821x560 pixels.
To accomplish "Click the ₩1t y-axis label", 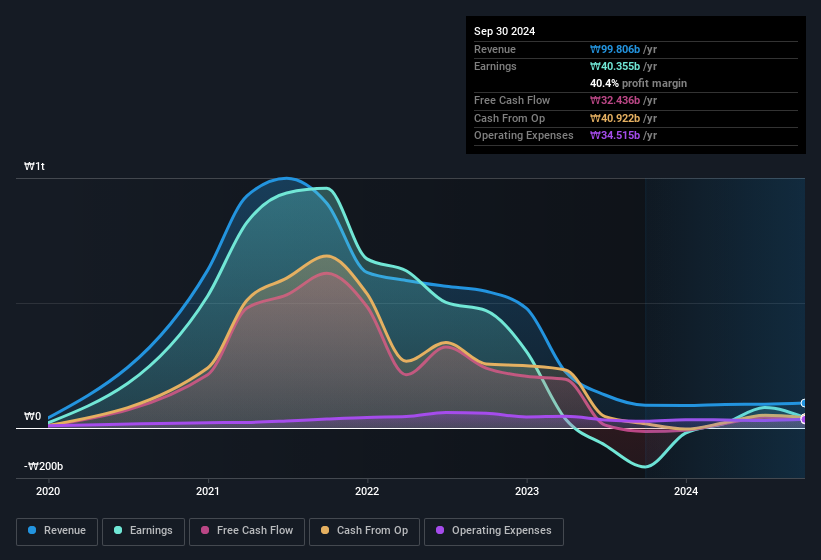I will tap(35, 166).
